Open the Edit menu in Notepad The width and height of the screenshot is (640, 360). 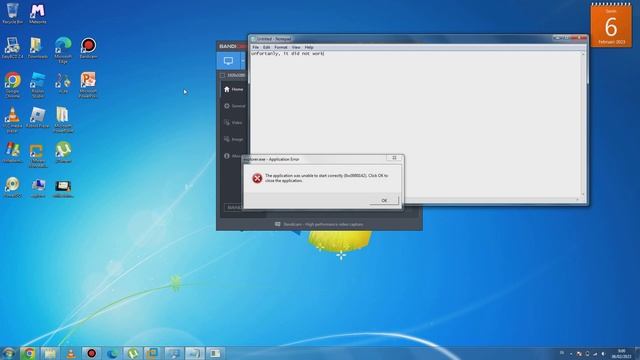click(x=266, y=47)
